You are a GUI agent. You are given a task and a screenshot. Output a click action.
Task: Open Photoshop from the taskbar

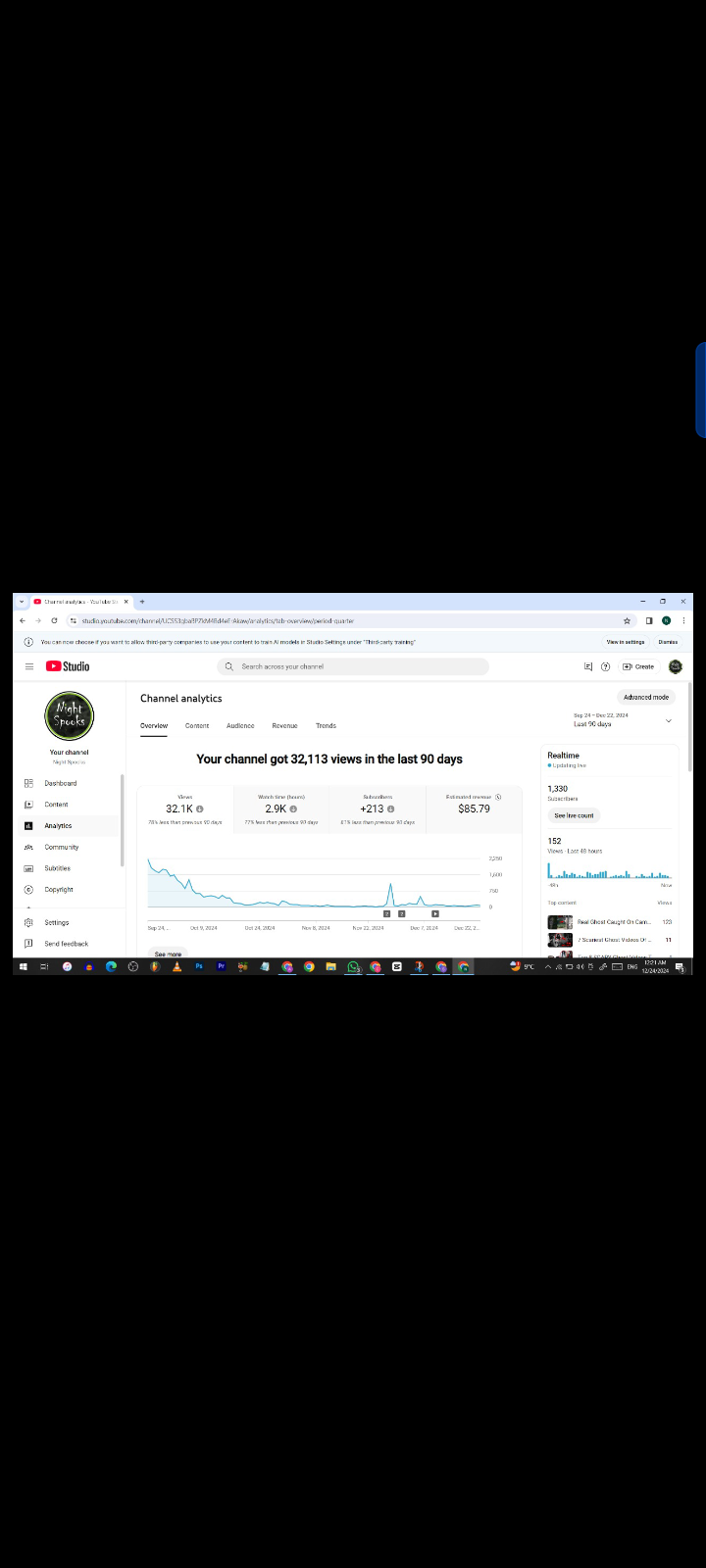pyautogui.click(x=199, y=966)
